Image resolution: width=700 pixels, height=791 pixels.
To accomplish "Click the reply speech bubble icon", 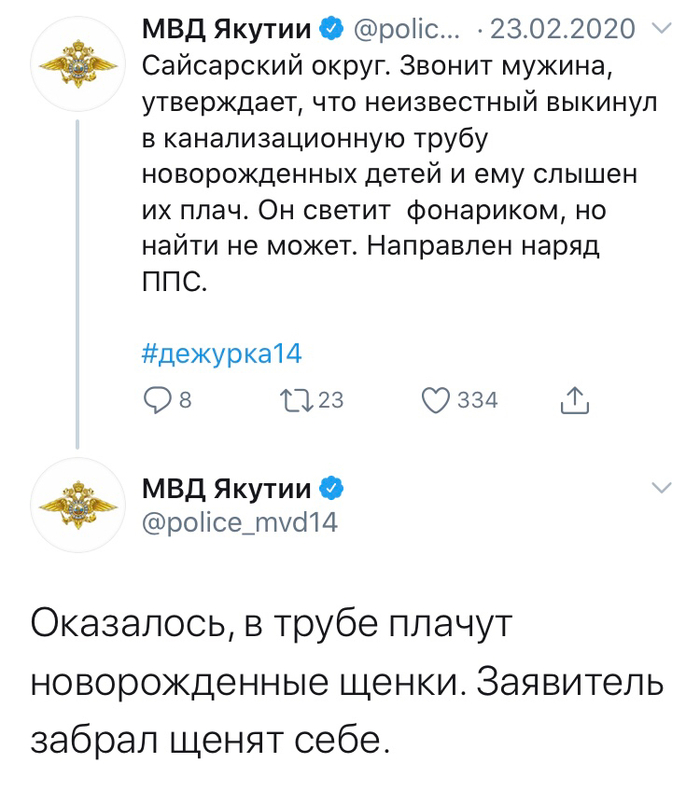I will (x=157, y=401).
